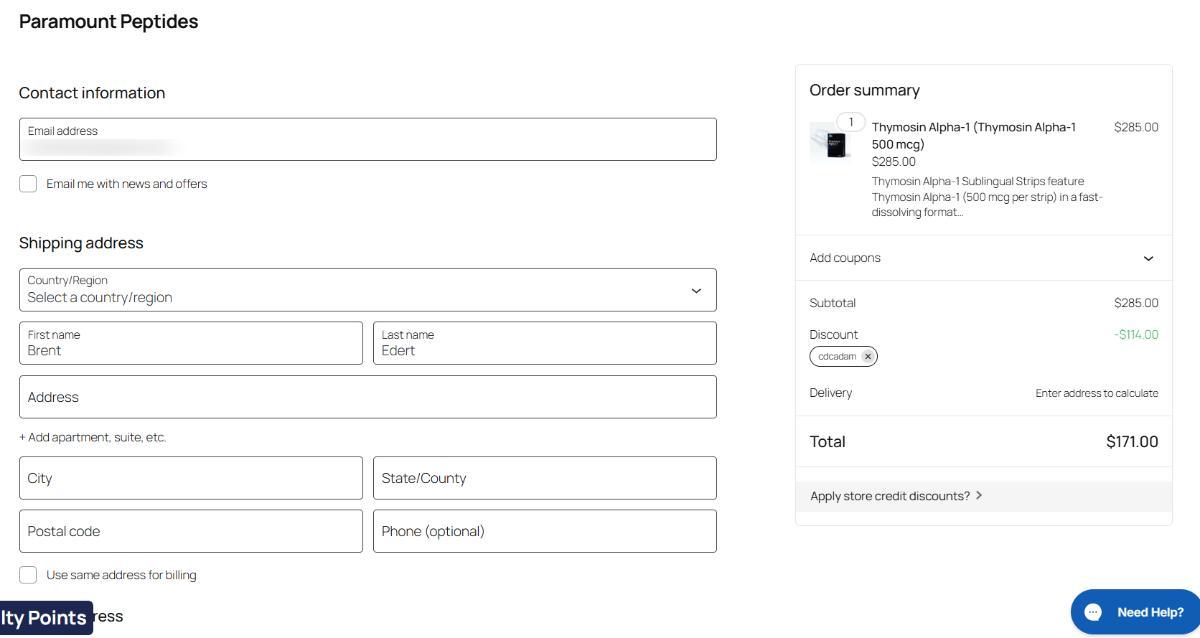Enable Email me with news and offers
Screen dimensions: 1200x638
click(x=28, y=184)
